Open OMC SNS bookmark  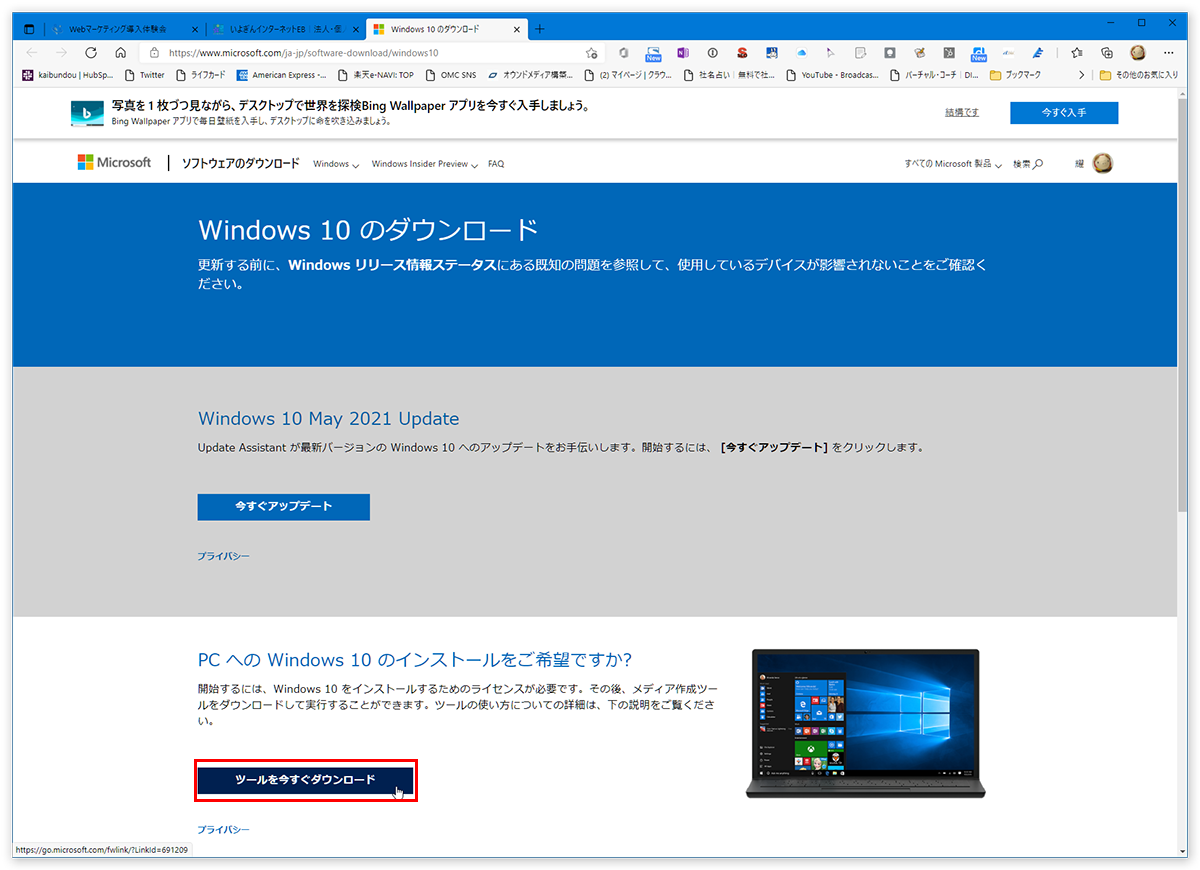click(x=450, y=75)
